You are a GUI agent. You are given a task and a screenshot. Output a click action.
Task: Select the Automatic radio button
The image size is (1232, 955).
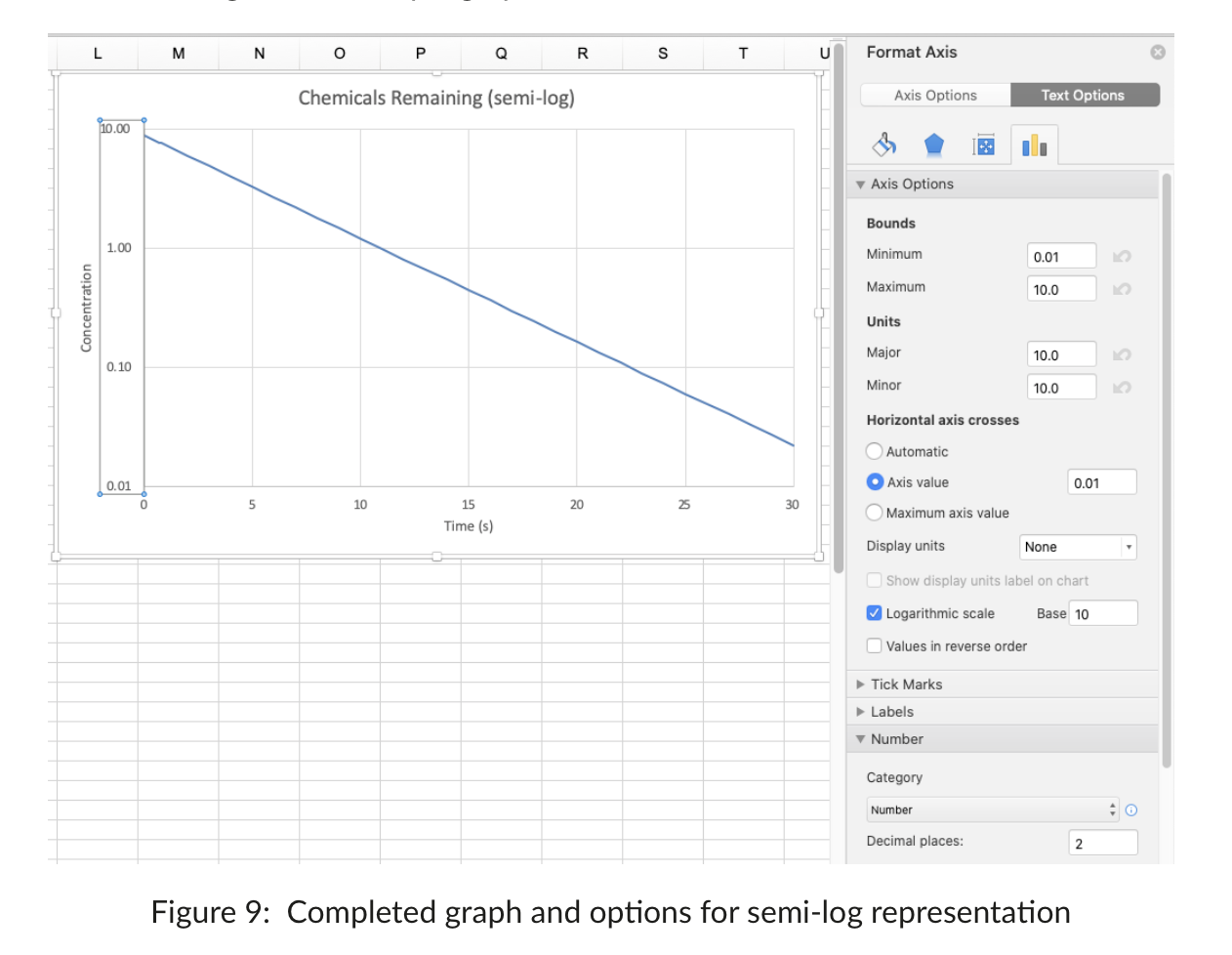(875, 451)
